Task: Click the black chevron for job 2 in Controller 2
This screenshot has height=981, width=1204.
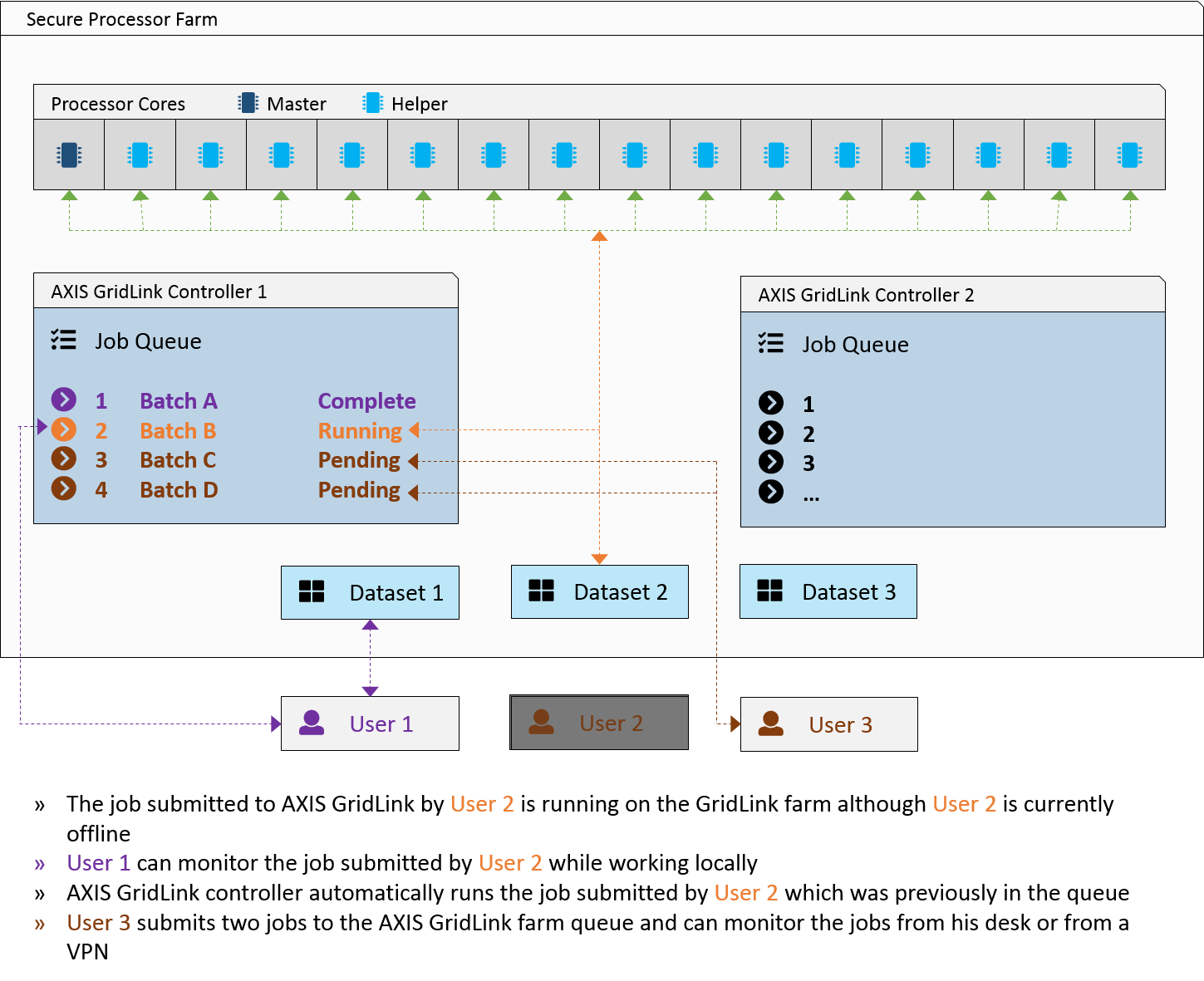Action: click(771, 433)
